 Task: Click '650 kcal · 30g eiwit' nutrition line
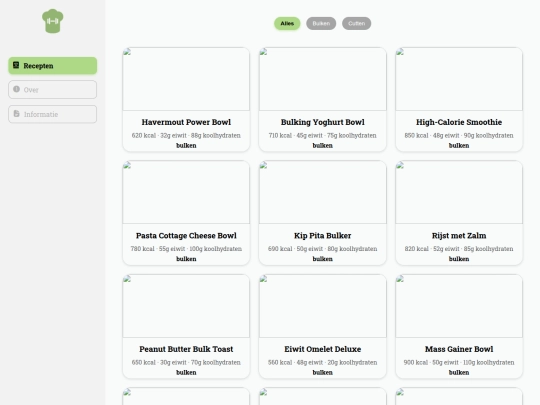(x=186, y=362)
